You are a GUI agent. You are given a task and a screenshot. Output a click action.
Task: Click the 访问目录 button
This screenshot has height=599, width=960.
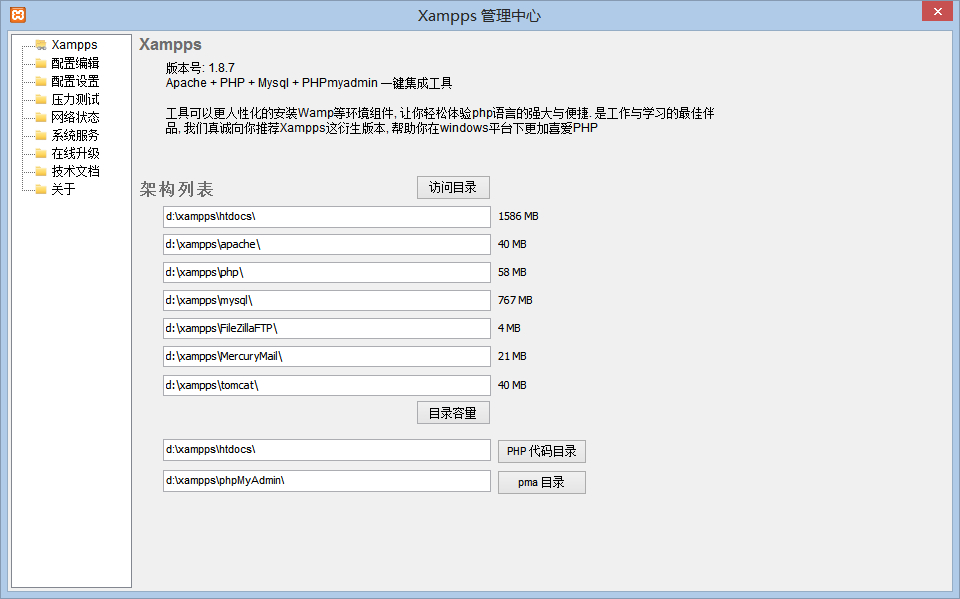click(453, 187)
